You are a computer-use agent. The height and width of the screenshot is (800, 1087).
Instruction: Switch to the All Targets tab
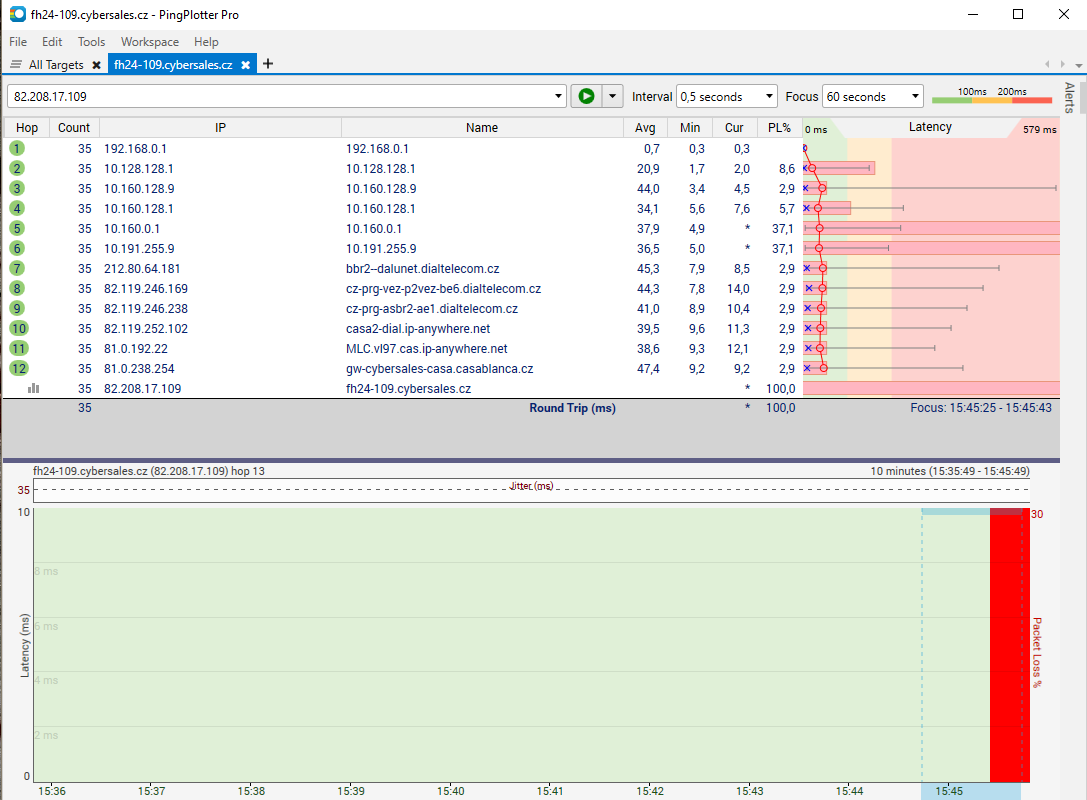pyautogui.click(x=55, y=65)
